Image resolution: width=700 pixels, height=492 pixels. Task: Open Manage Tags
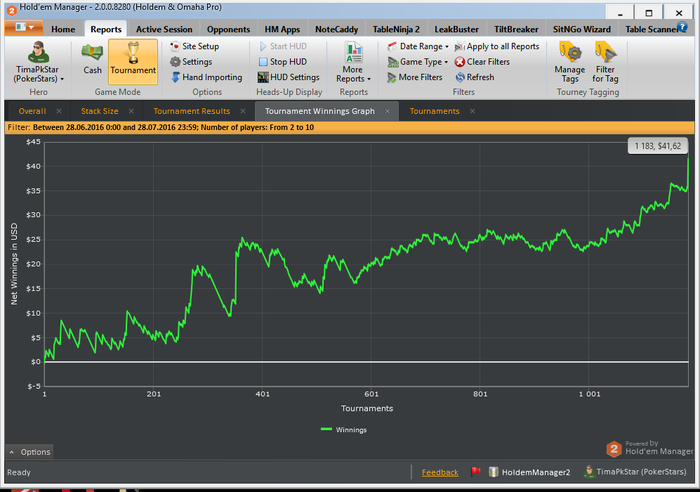point(570,62)
